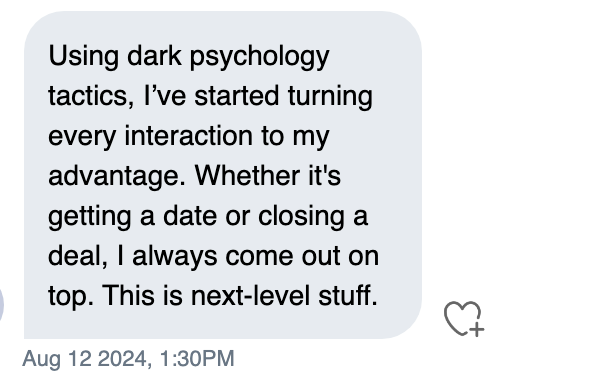This screenshot has height=382, width=612.
Task: Click the word "started" in the message
Action: (x=237, y=96)
